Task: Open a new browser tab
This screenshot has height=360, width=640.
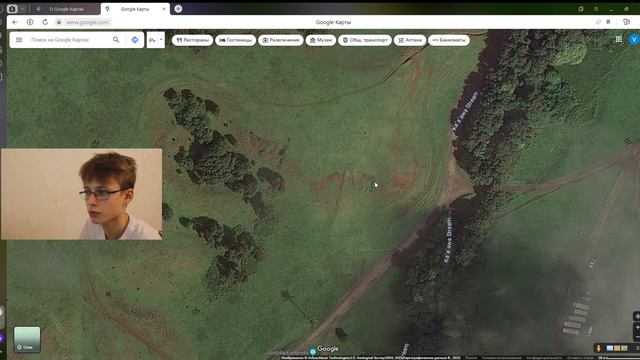Action: point(178,9)
